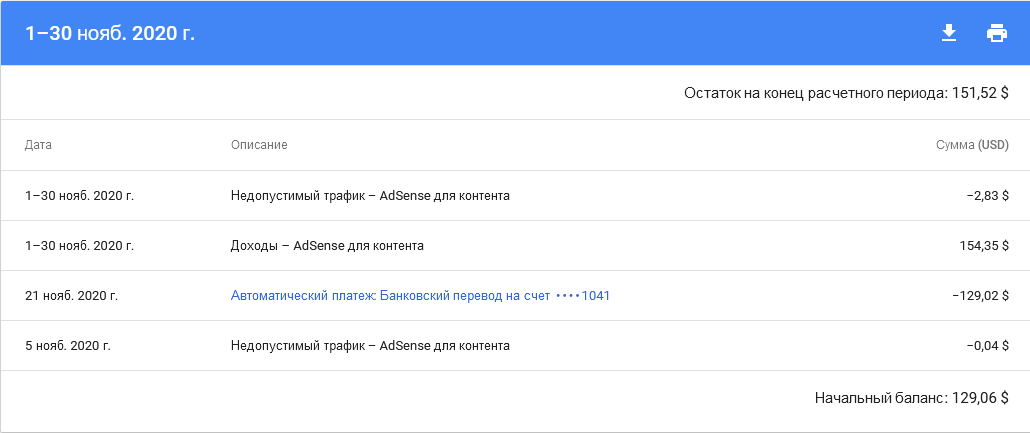Click the invalid traffic amount −2,83 $
The height and width of the screenshot is (433, 1030).
point(988,196)
